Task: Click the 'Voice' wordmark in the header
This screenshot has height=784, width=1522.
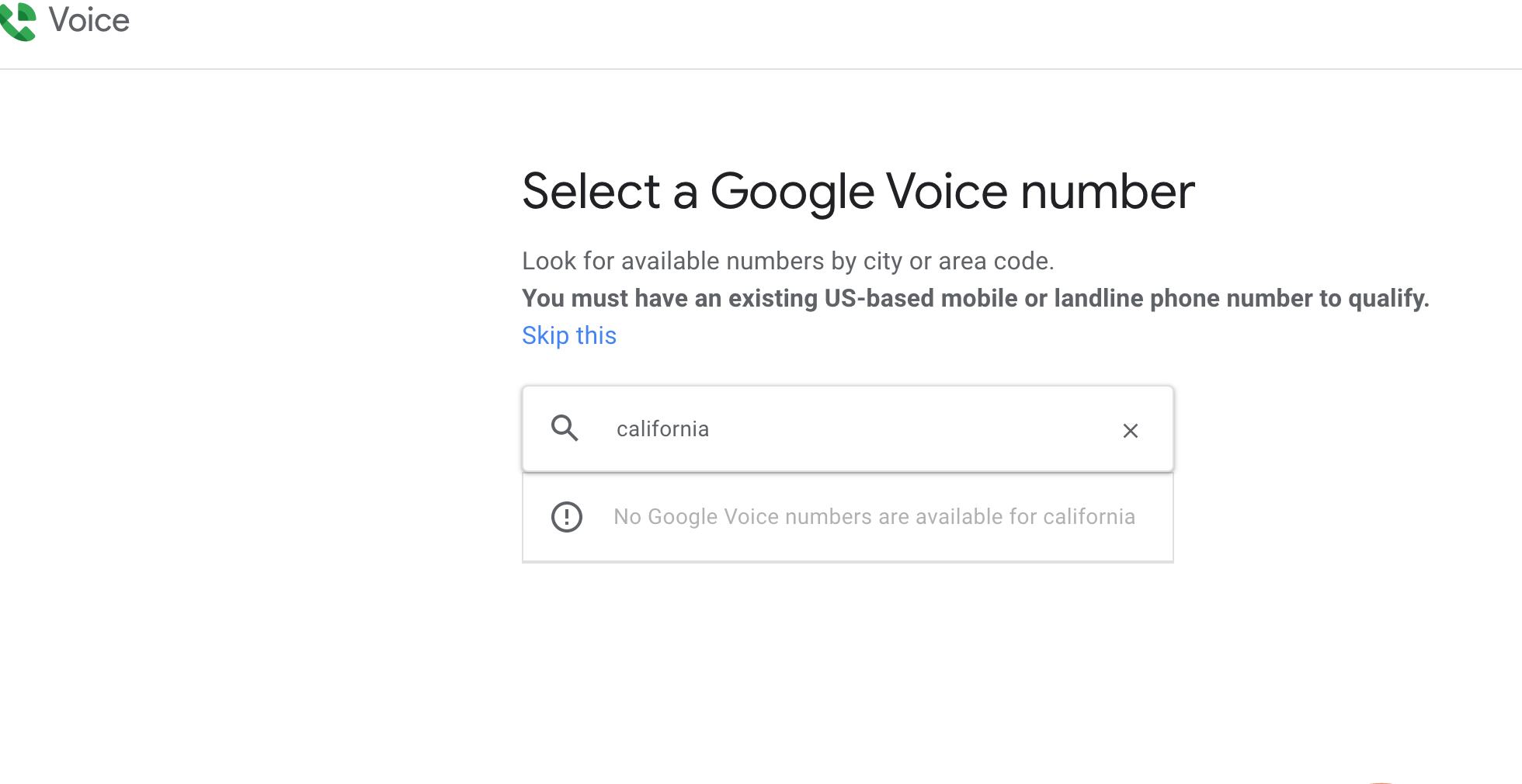Action: [x=89, y=20]
